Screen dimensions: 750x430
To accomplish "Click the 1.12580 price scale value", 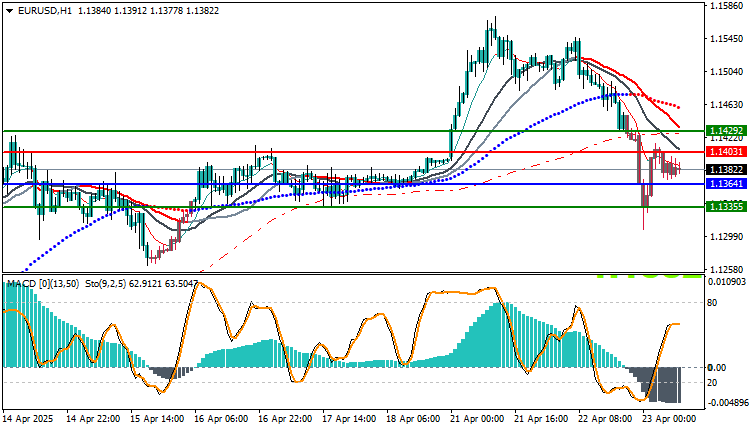I will [727, 270].
